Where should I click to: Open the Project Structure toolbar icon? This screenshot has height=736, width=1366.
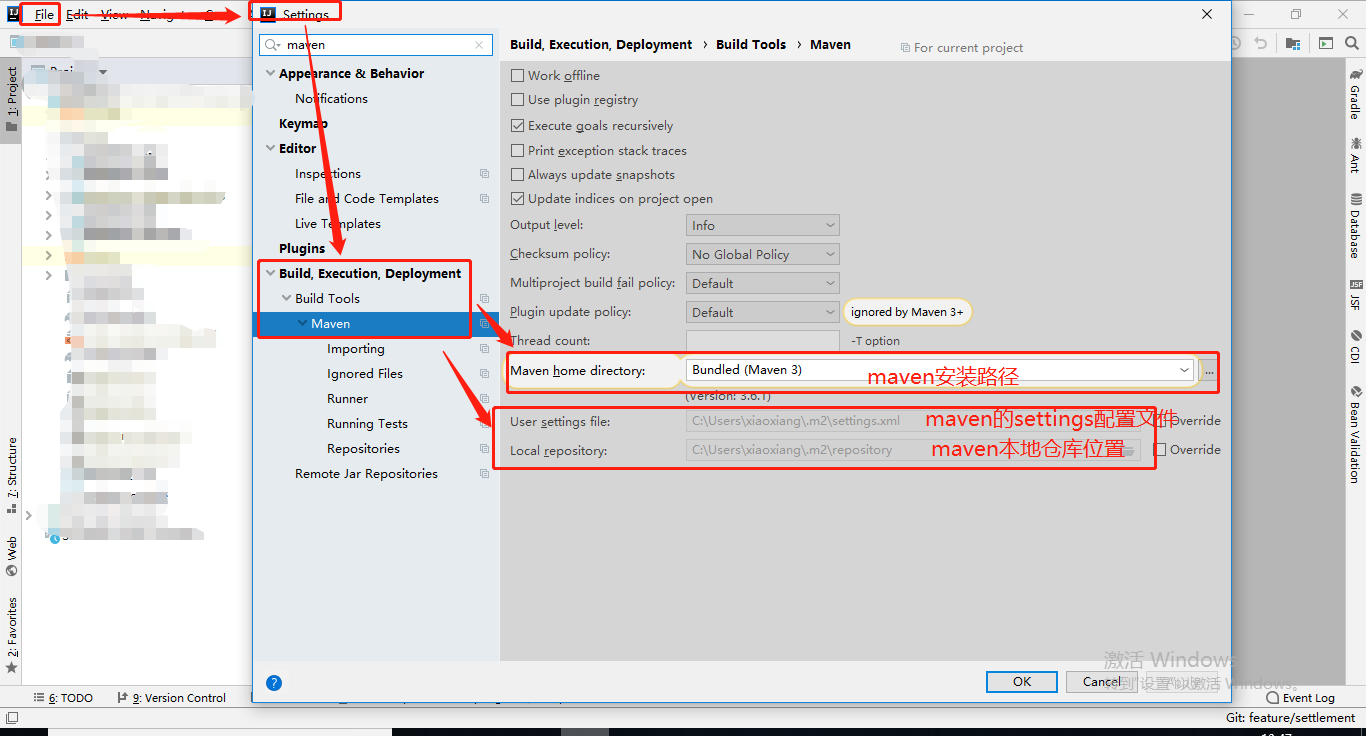pyautogui.click(x=1293, y=43)
